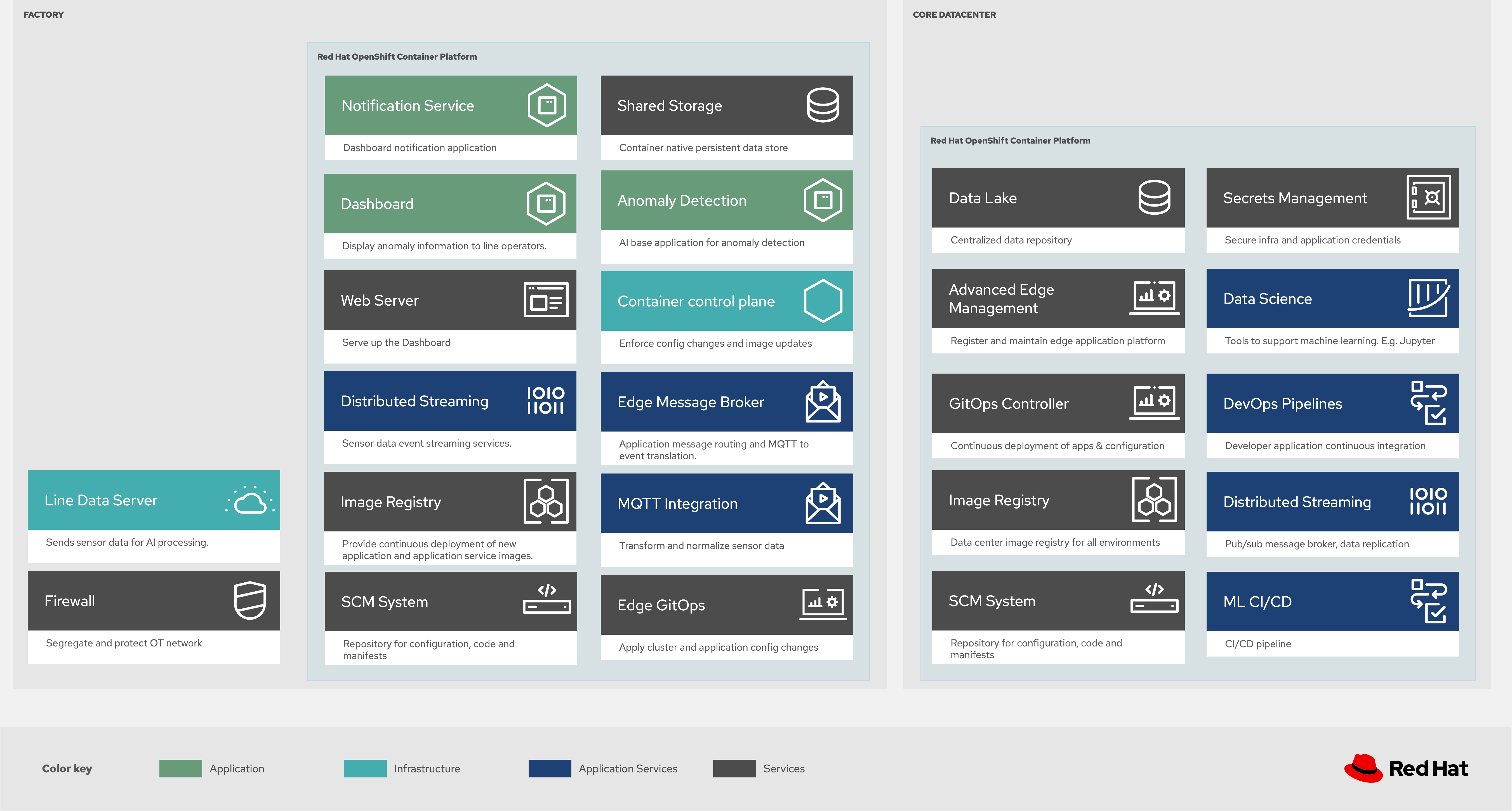Select the Data Lake block title
This screenshot has height=811, width=1512.
[983, 198]
